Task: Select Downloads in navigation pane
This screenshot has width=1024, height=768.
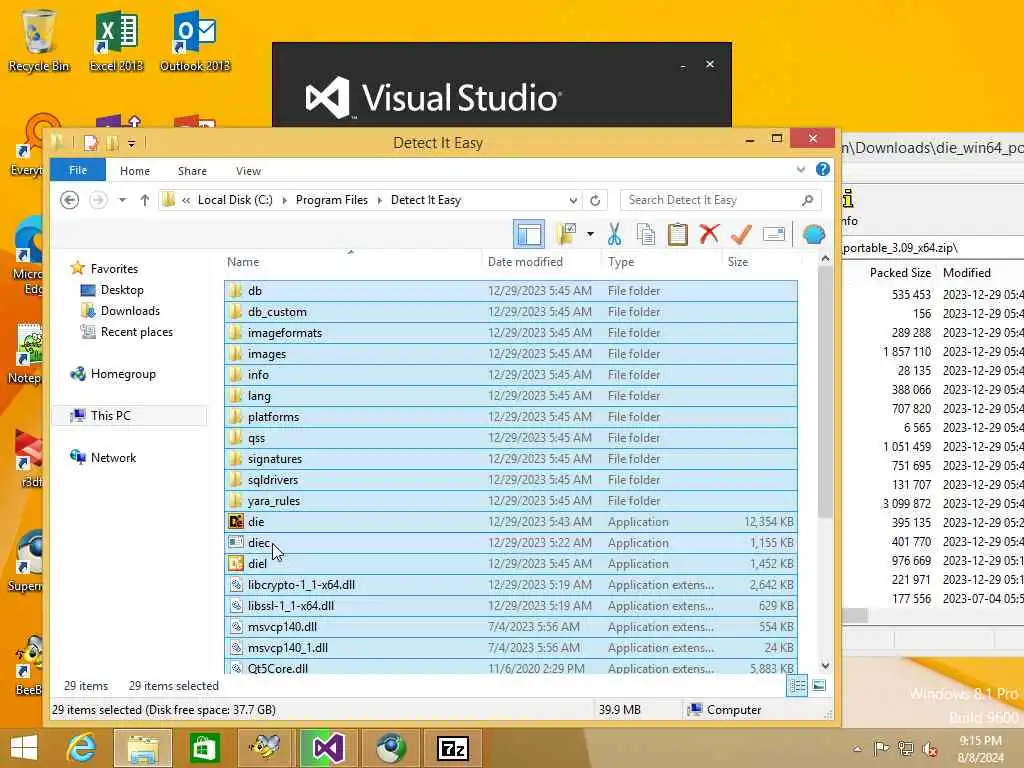Action: (x=129, y=310)
